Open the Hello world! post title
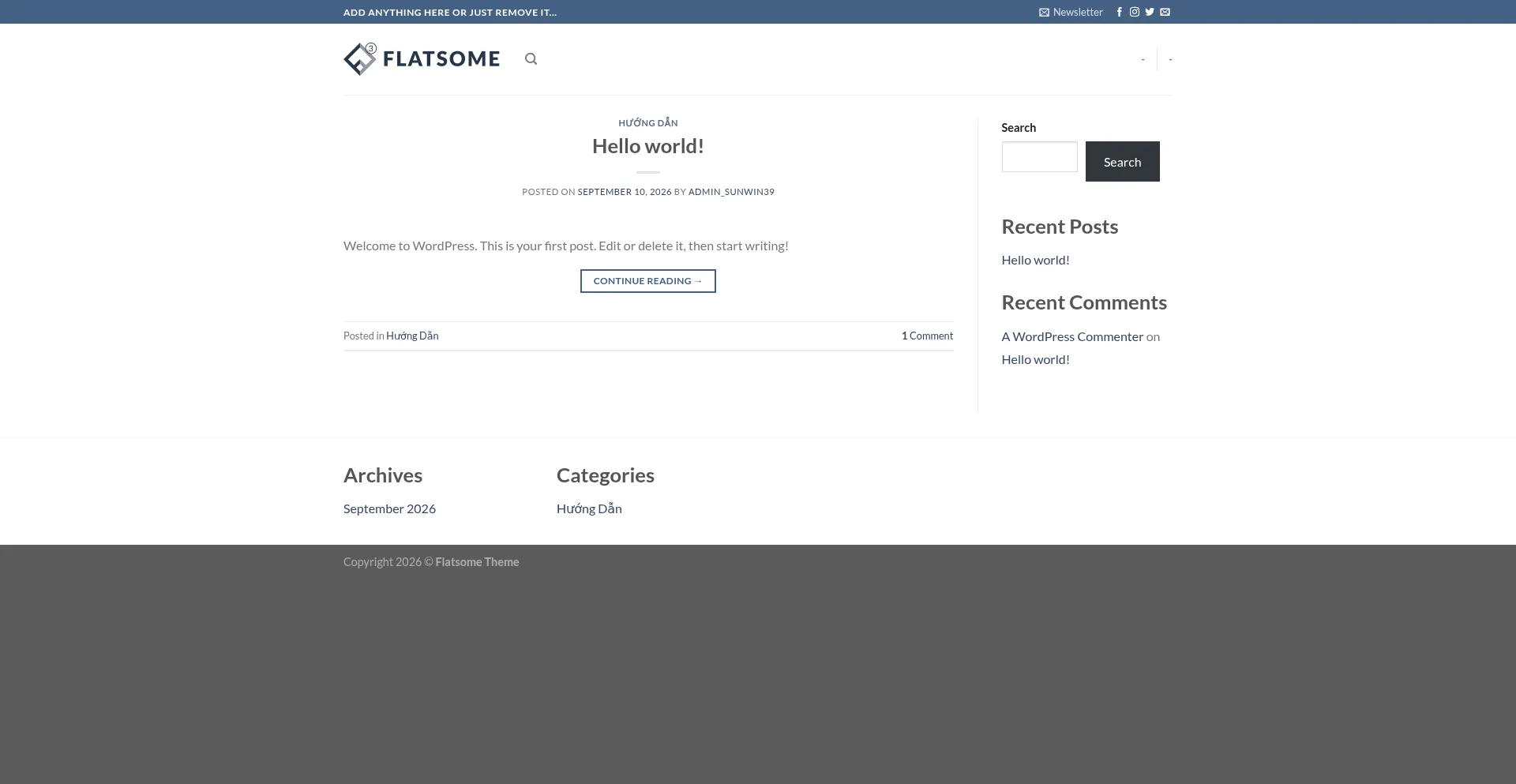This screenshot has width=1516, height=784. click(x=647, y=146)
